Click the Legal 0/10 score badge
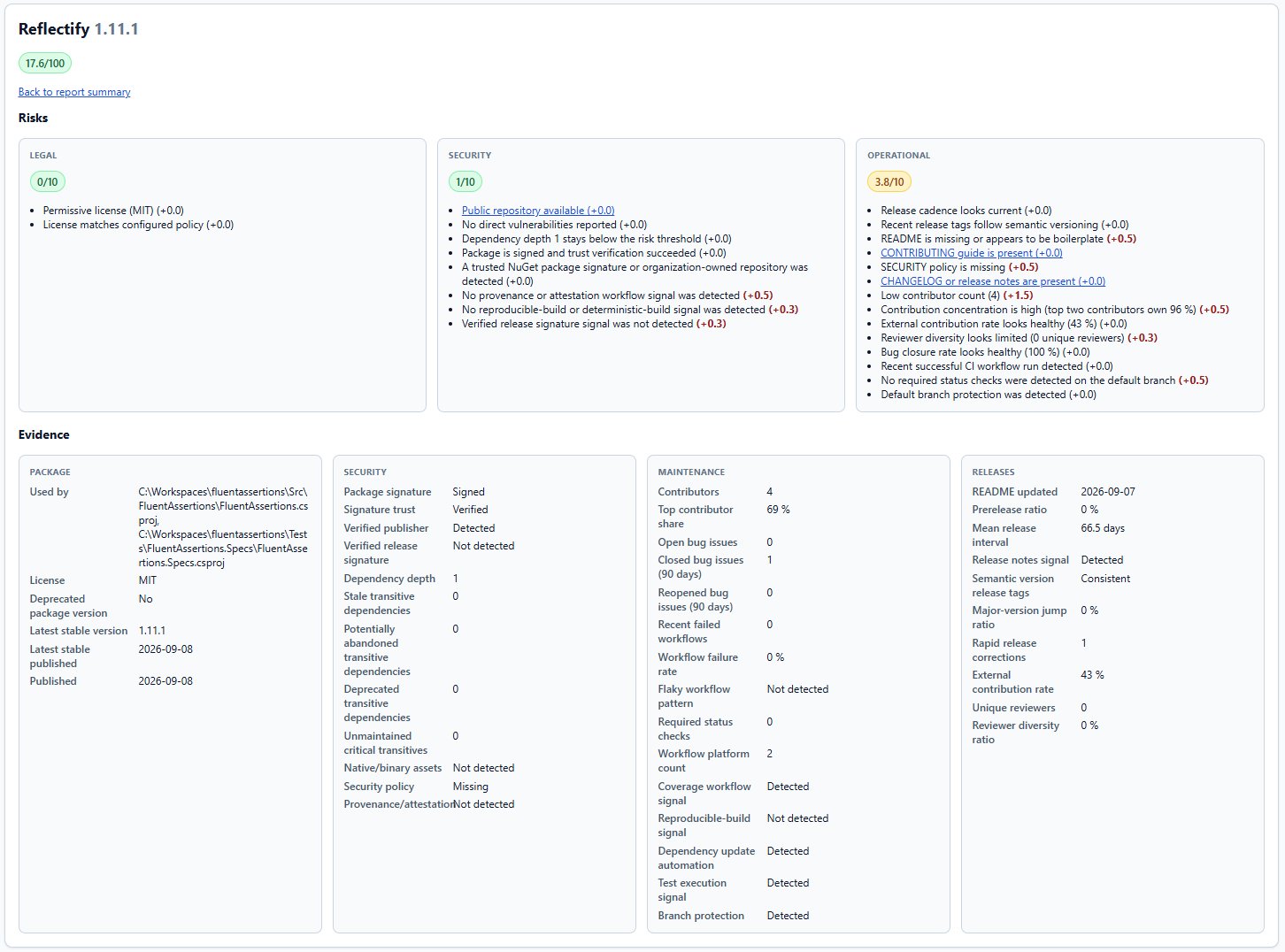Image resolution: width=1285 pixels, height=952 pixels. click(x=48, y=182)
